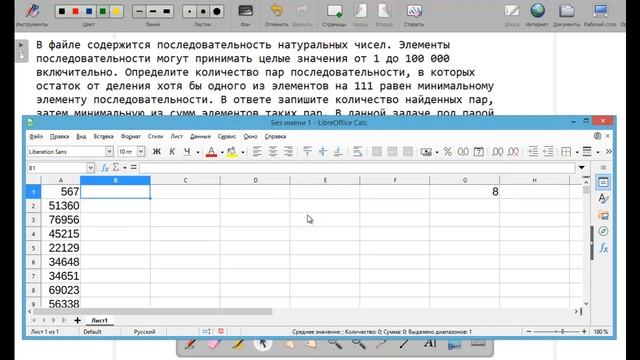640x360 pixels.
Task: Open the Сервис menu
Action: (227, 136)
